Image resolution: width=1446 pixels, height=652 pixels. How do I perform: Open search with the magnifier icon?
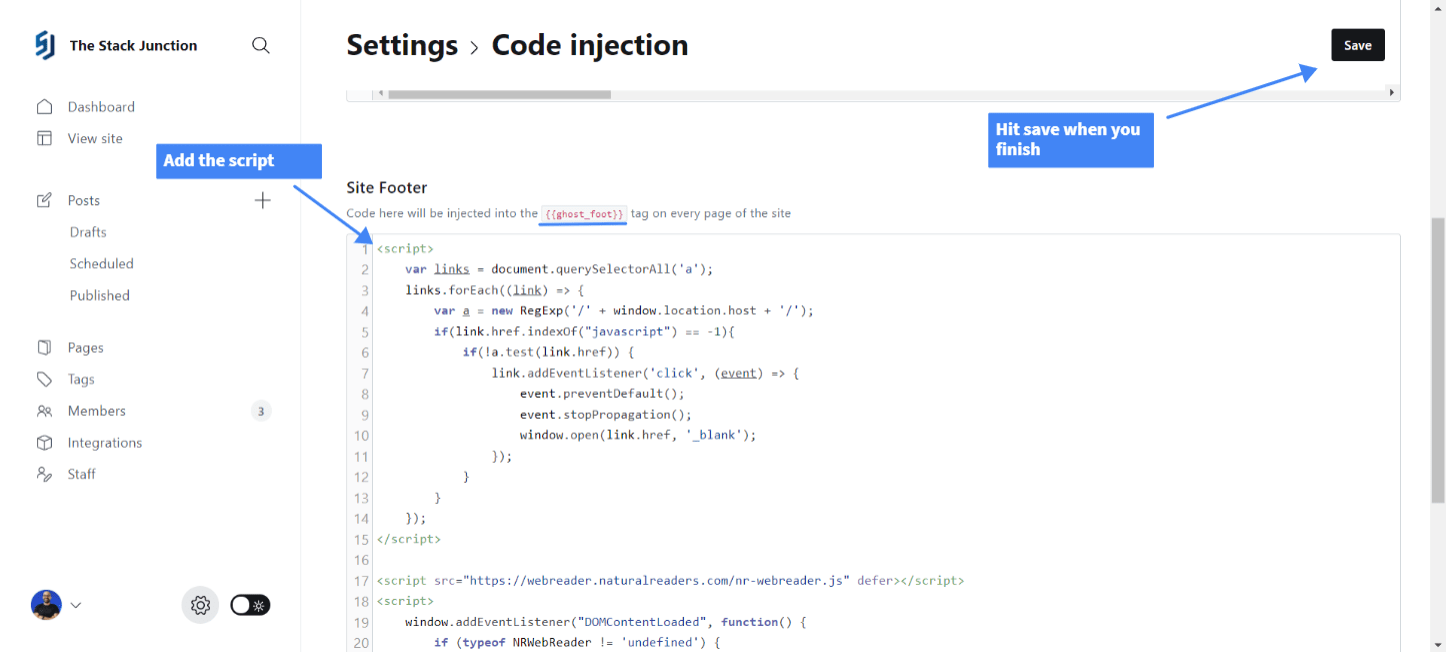pos(261,45)
